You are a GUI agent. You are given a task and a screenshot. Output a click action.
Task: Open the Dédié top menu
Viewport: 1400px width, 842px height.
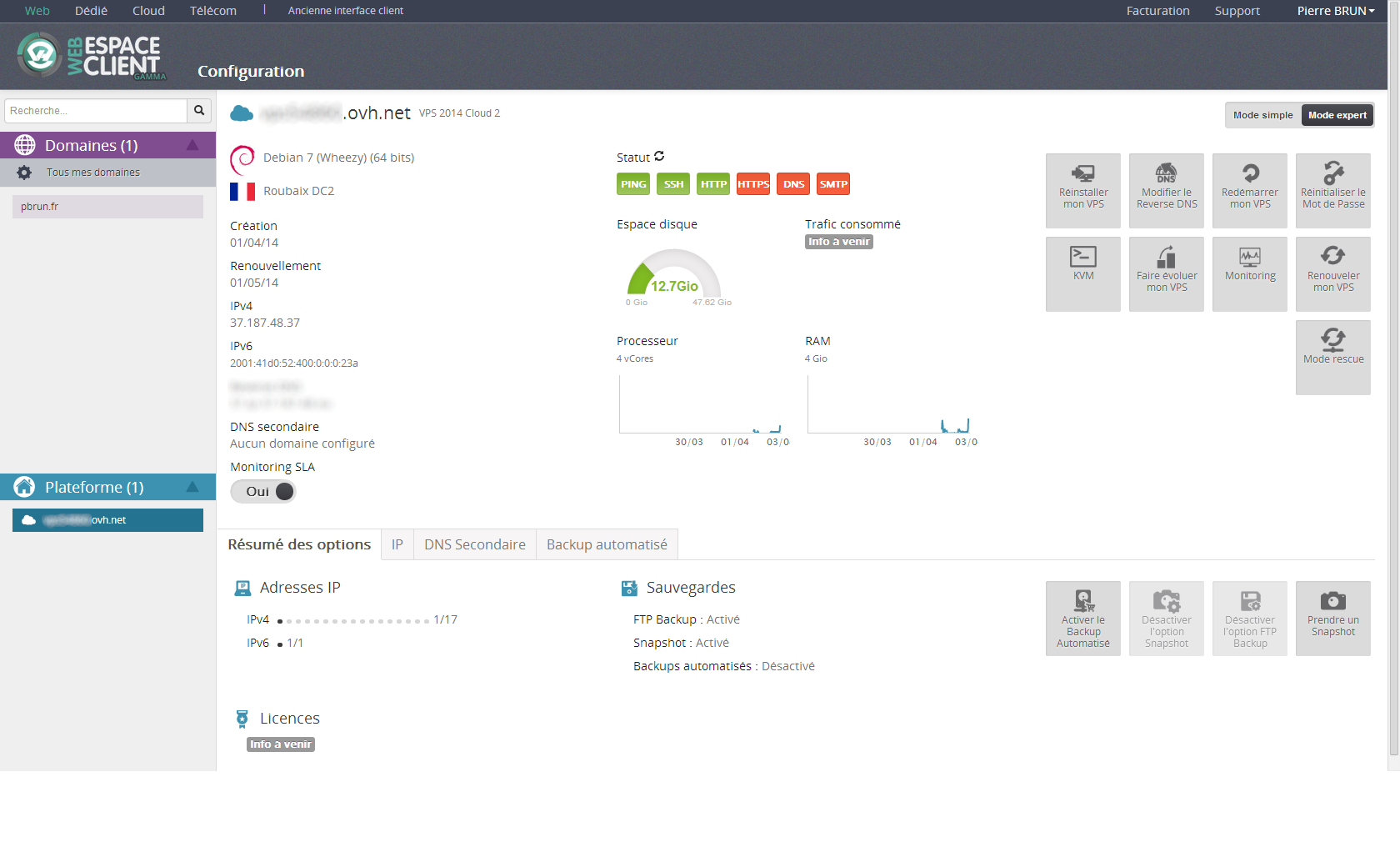[x=91, y=11]
